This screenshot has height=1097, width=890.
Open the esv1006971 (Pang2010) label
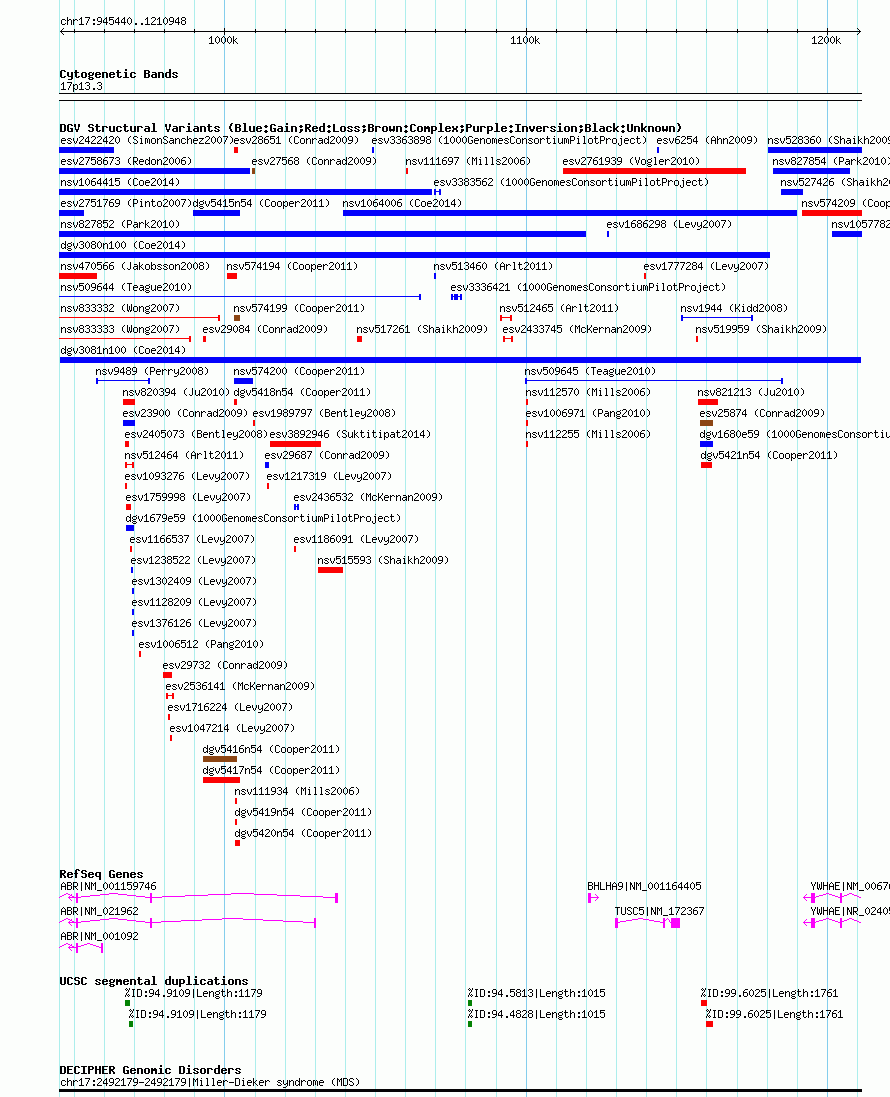(x=588, y=413)
